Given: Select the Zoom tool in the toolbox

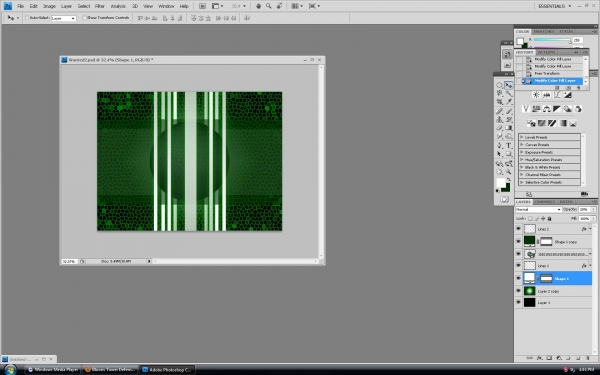Looking at the screenshot, I should point(509,172).
